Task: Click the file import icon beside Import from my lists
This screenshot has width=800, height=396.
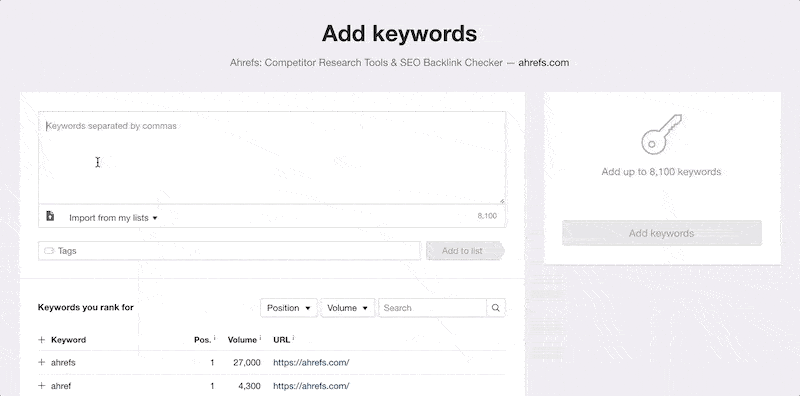Action: tap(50, 216)
